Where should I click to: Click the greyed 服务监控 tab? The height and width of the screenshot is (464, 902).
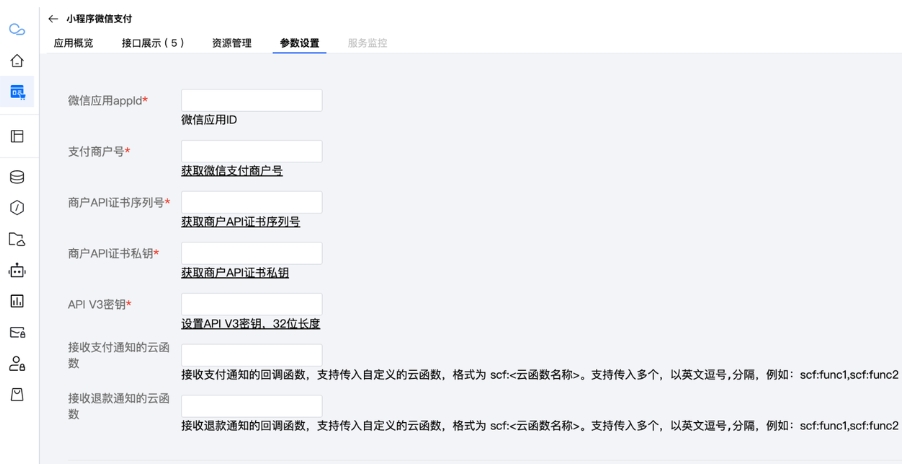coord(367,43)
